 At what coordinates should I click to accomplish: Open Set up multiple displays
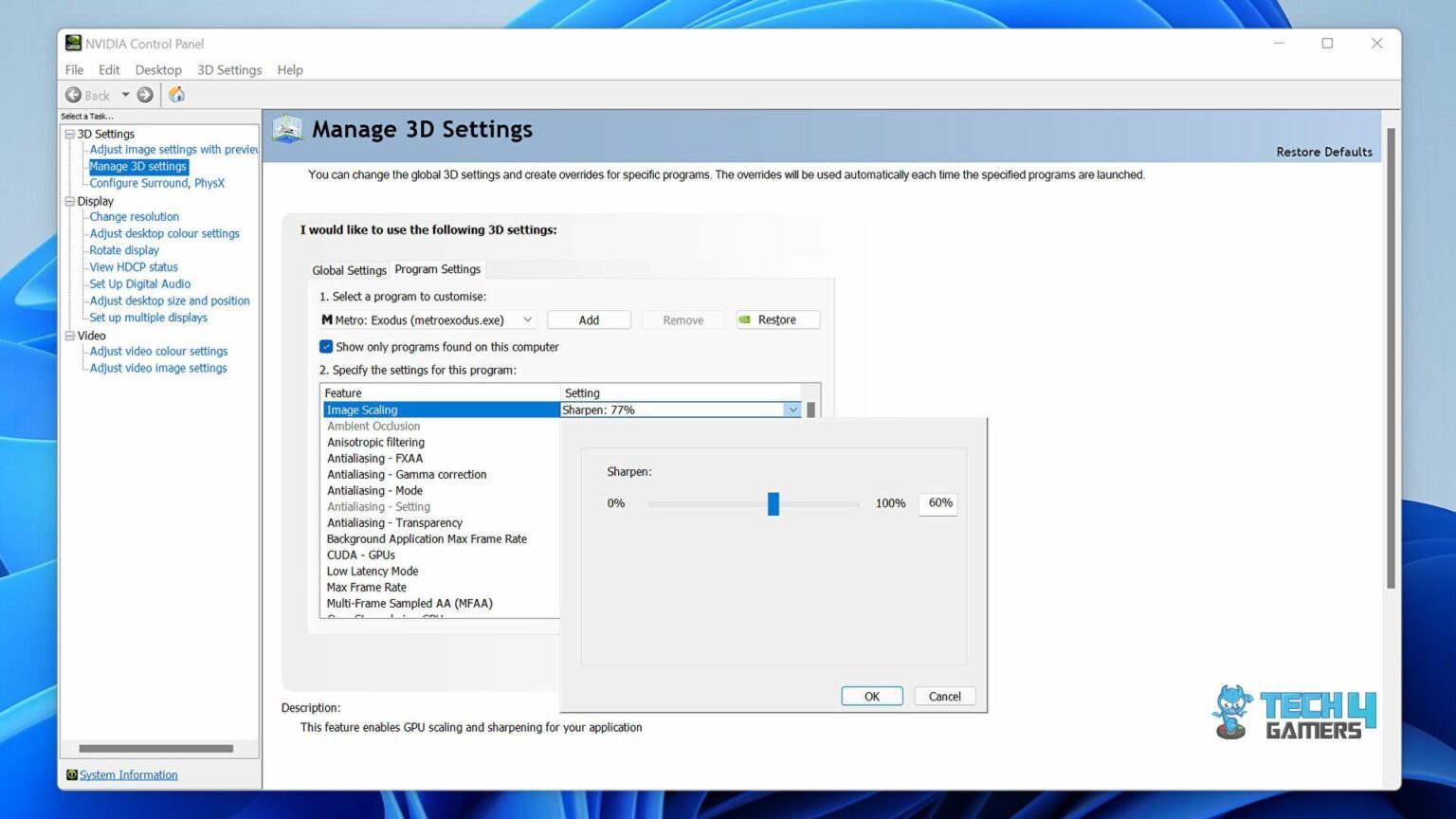[x=148, y=318]
